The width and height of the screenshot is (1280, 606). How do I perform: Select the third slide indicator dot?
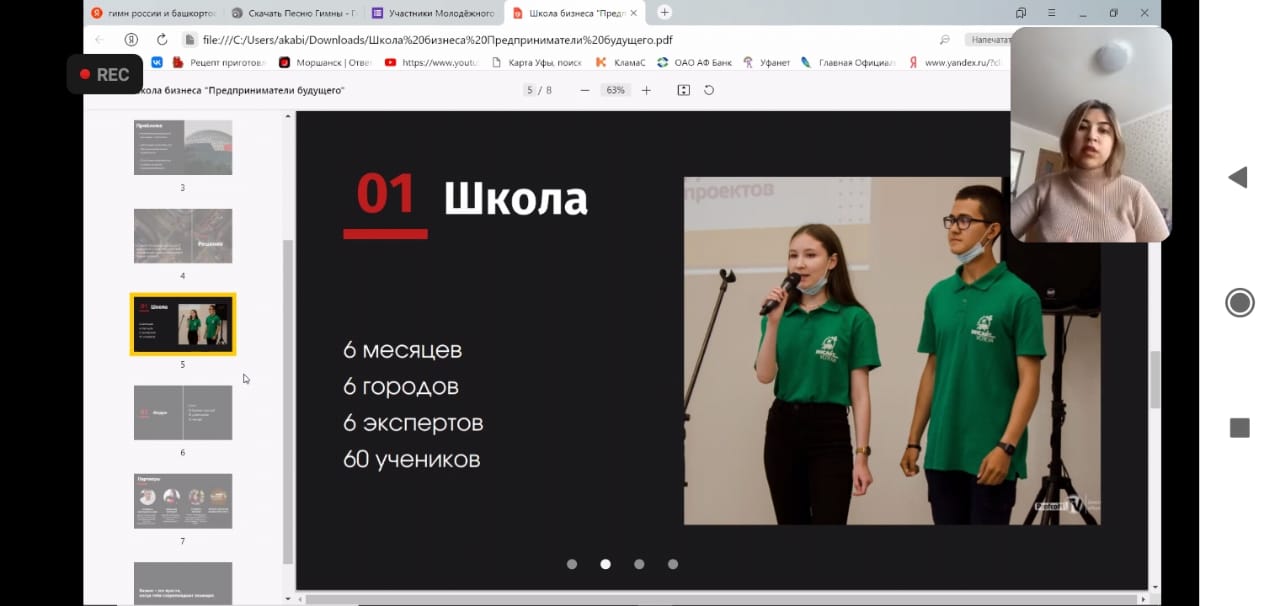pyautogui.click(x=639, y=564)
